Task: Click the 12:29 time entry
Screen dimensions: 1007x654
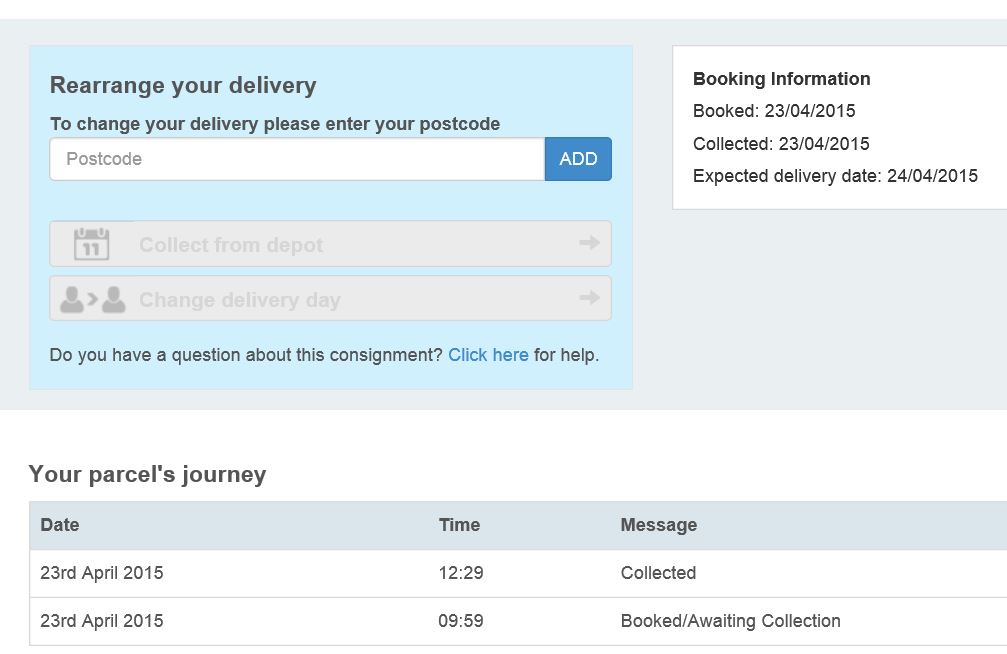Action: (x=460, y=573)
